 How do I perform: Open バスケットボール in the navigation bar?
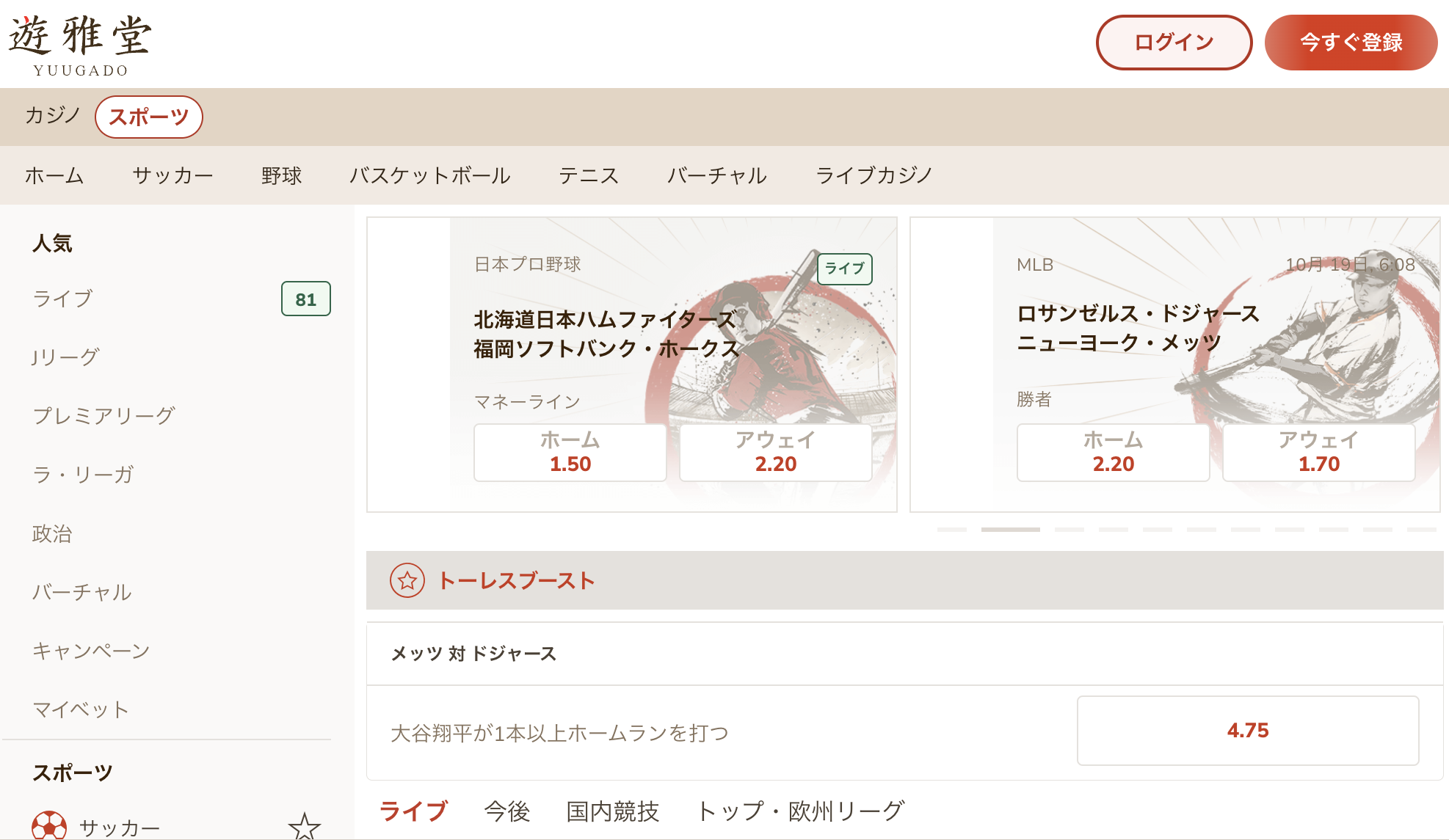click(430, 175)
